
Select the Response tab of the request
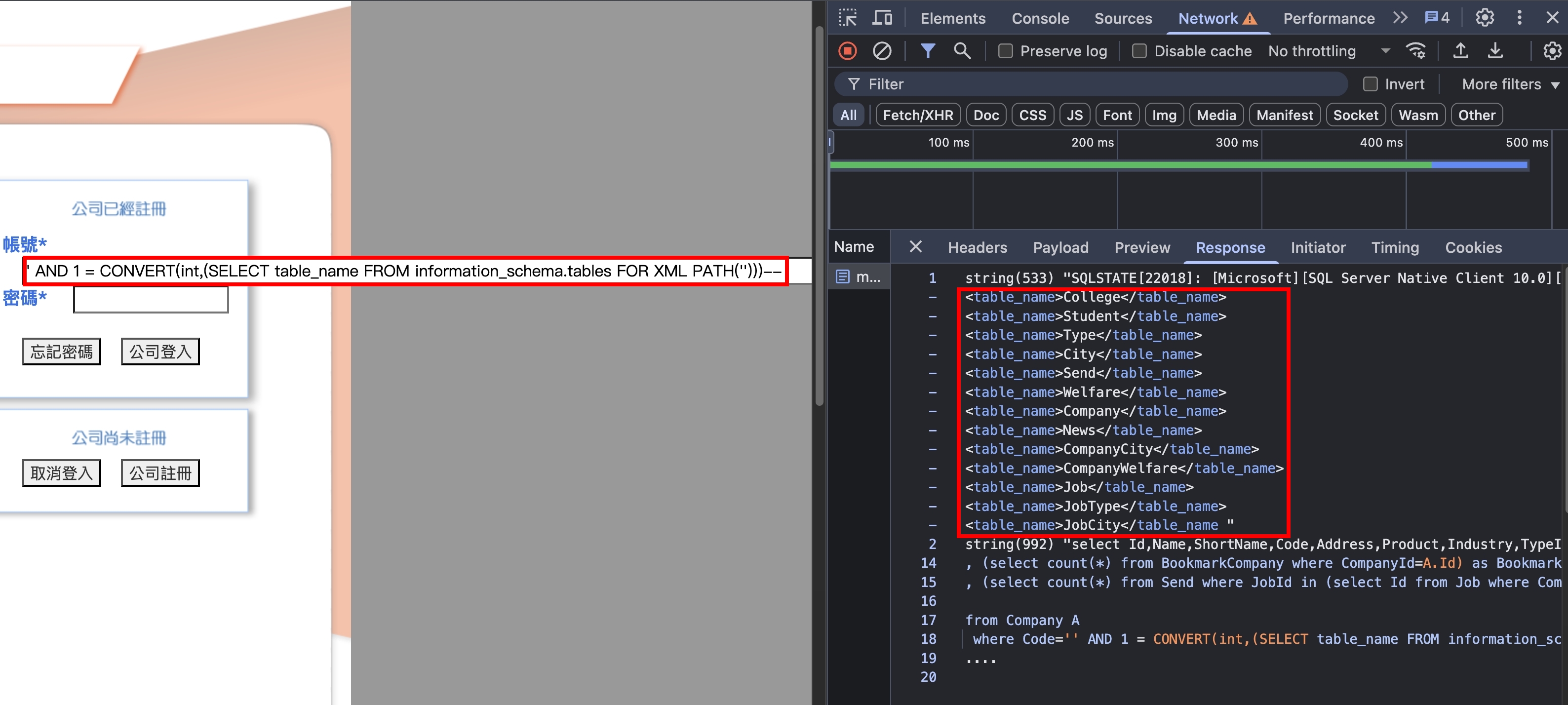tap(1230, 247)
